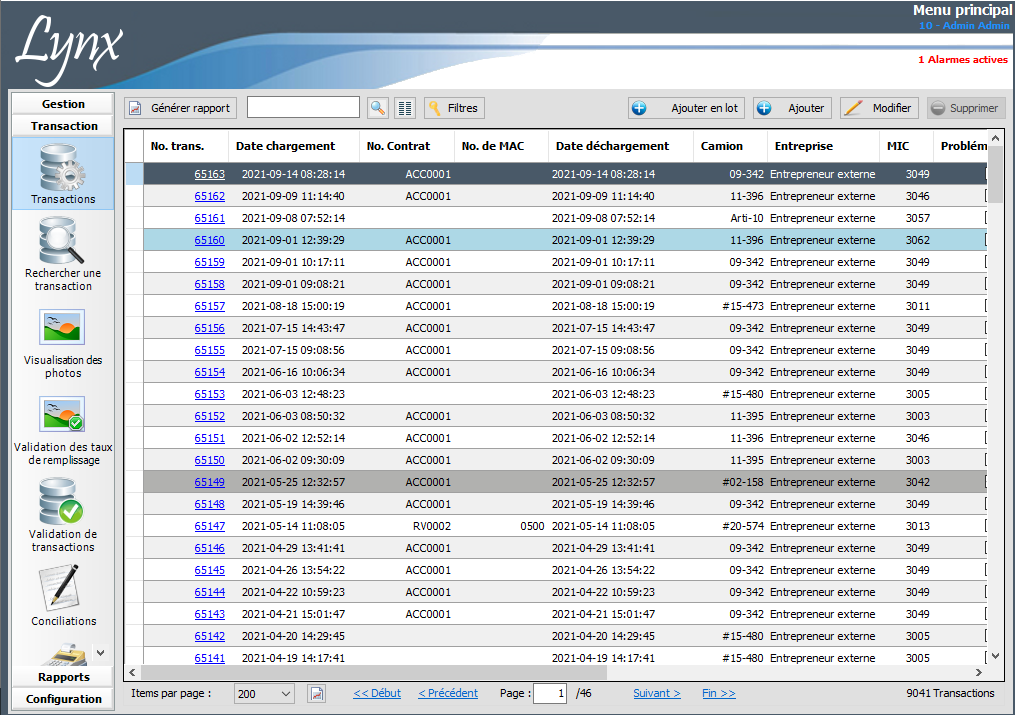The width and height of the screenshot is (1015, 715).
Task: Open transaction 65160
Action: coord(210,240)
